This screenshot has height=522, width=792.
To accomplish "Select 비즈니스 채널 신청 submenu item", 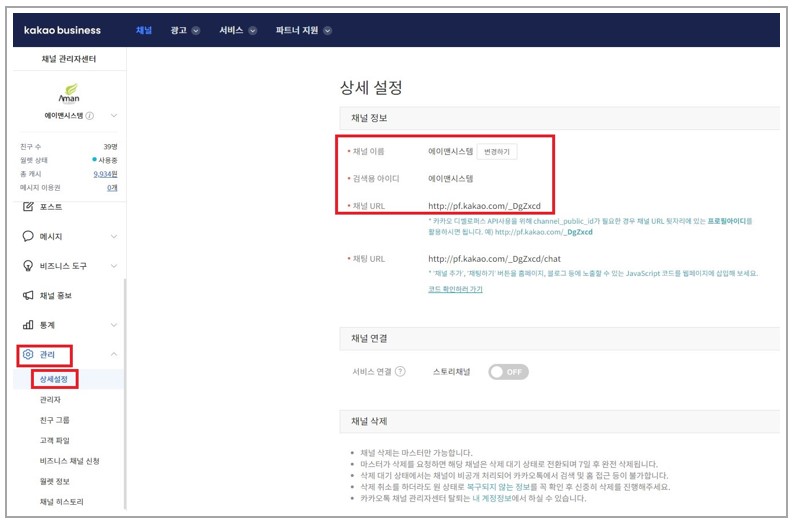I will [70, 461].
